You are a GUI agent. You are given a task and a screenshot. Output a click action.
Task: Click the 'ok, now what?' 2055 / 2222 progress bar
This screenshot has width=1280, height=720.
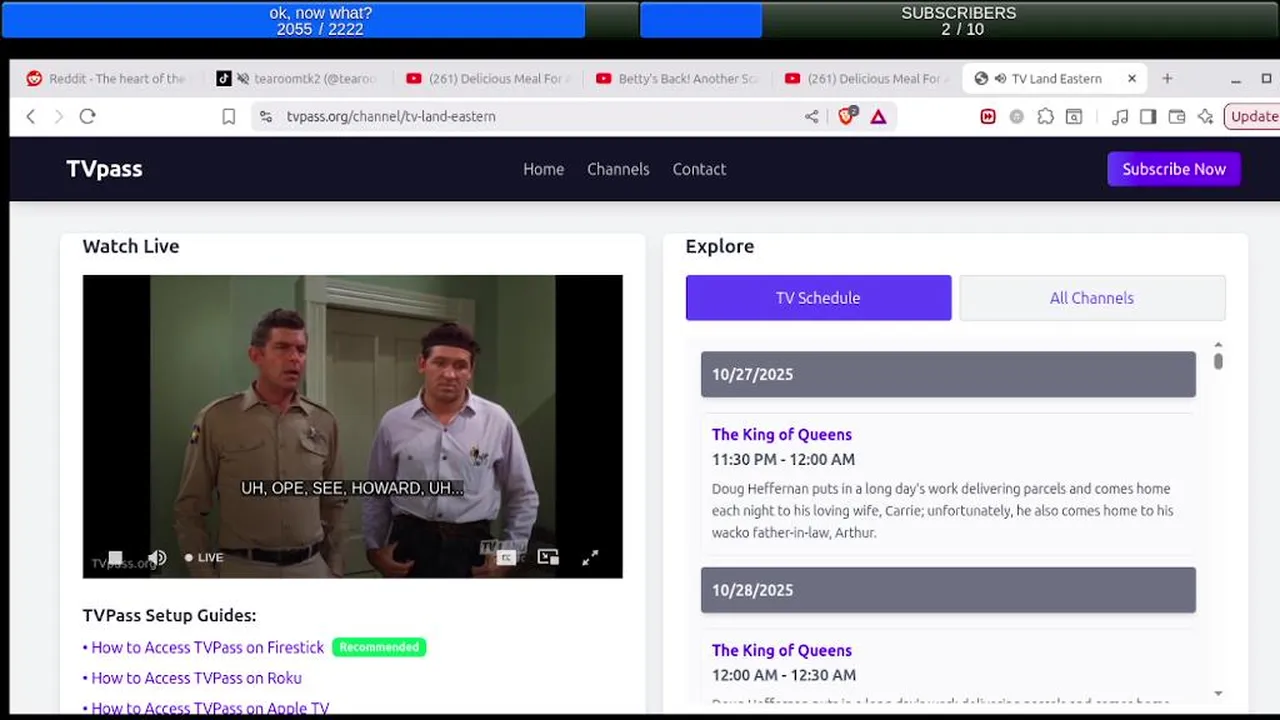coord(320,20)
